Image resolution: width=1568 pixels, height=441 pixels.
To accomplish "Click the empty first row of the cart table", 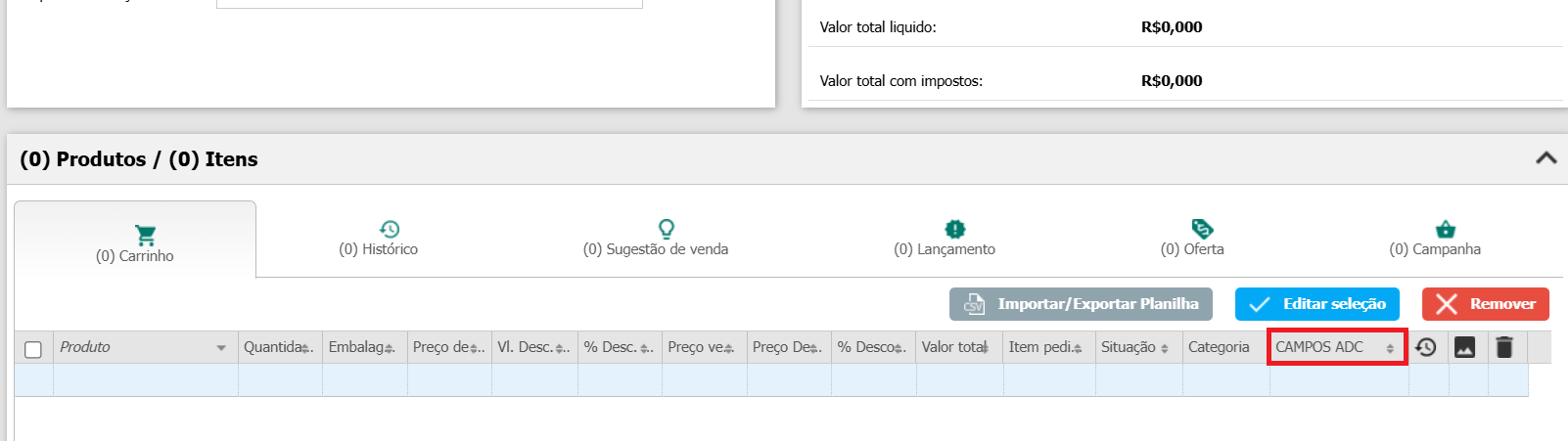I will click(x=771, y=380).
